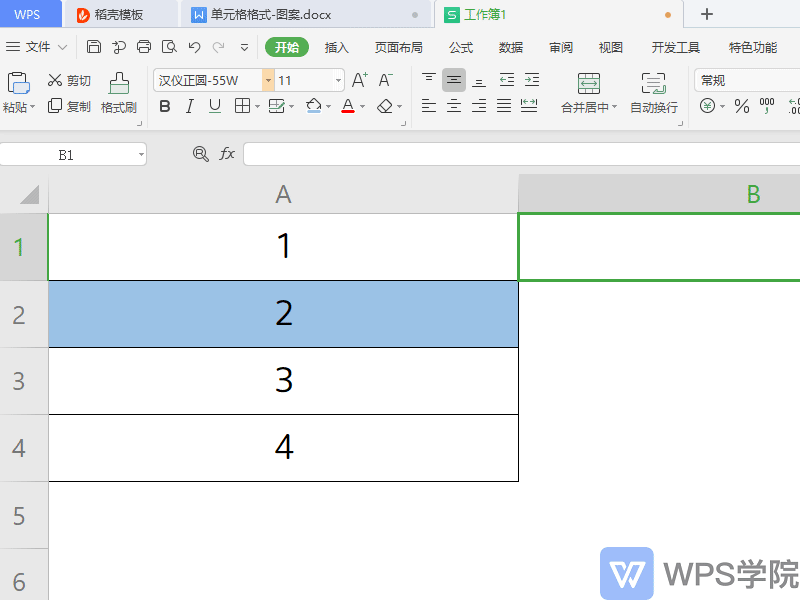Click the Print icon
This screenshot has width=800, height=600.
[144, 47]
